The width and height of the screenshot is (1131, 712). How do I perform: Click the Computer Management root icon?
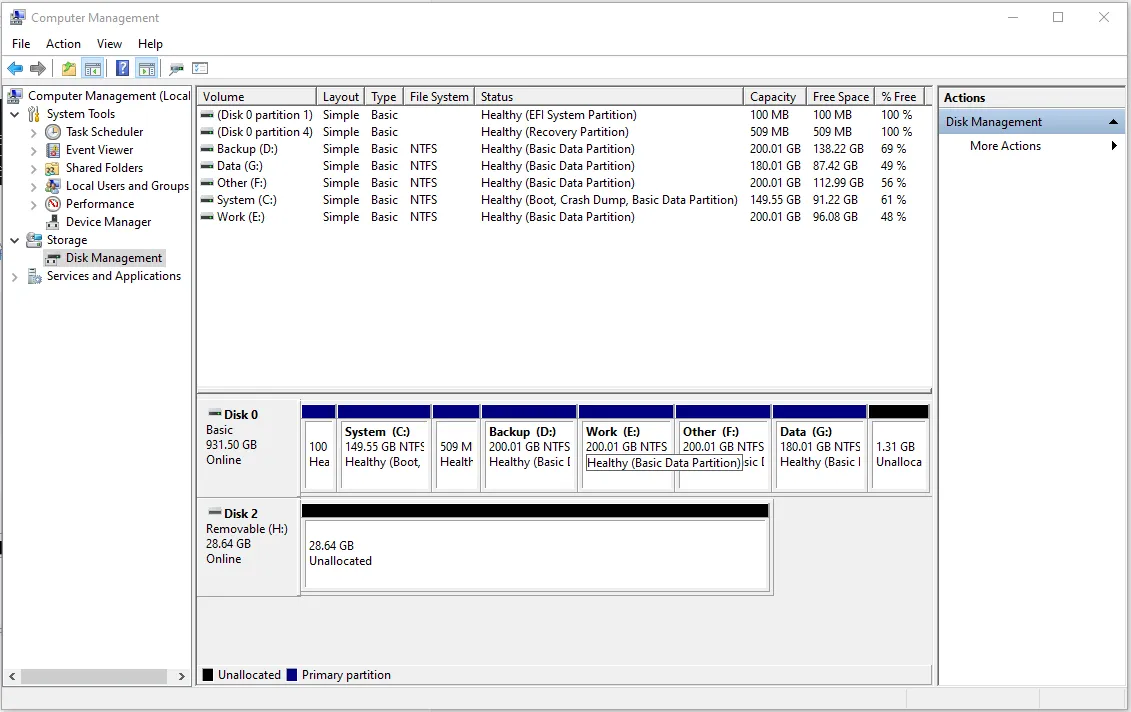[15, 96]
